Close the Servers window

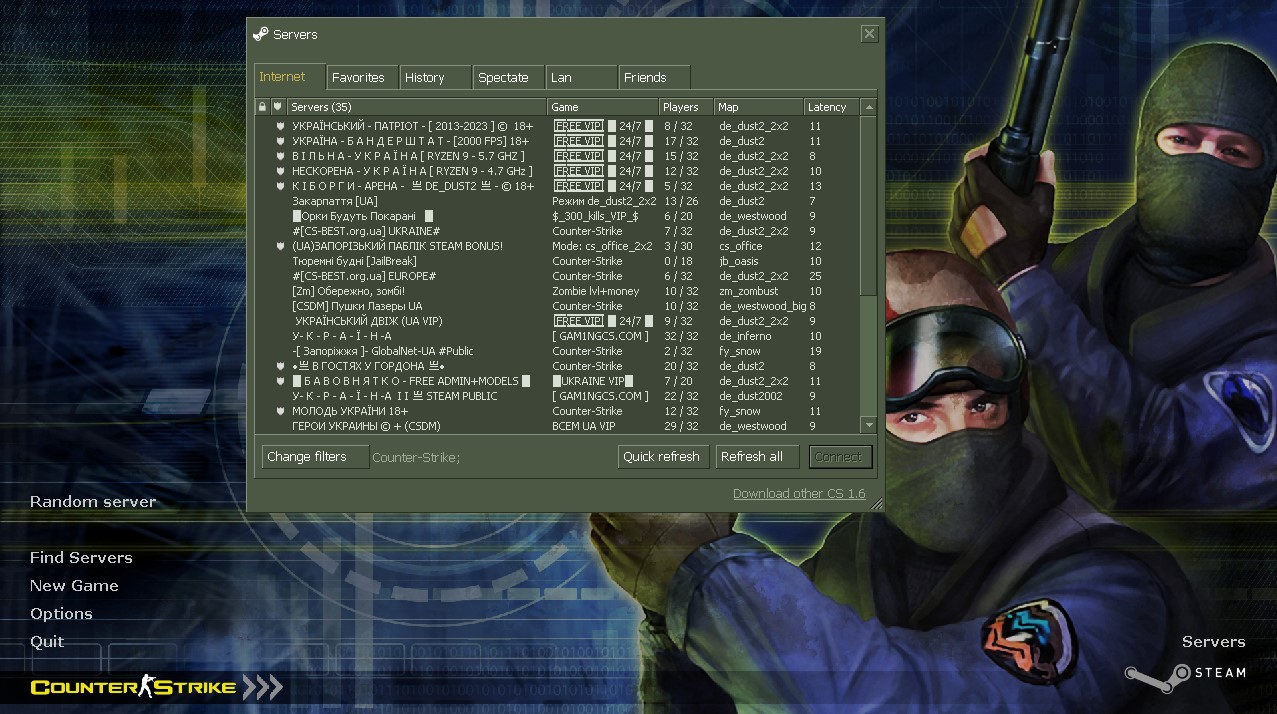tap(869, 34)
